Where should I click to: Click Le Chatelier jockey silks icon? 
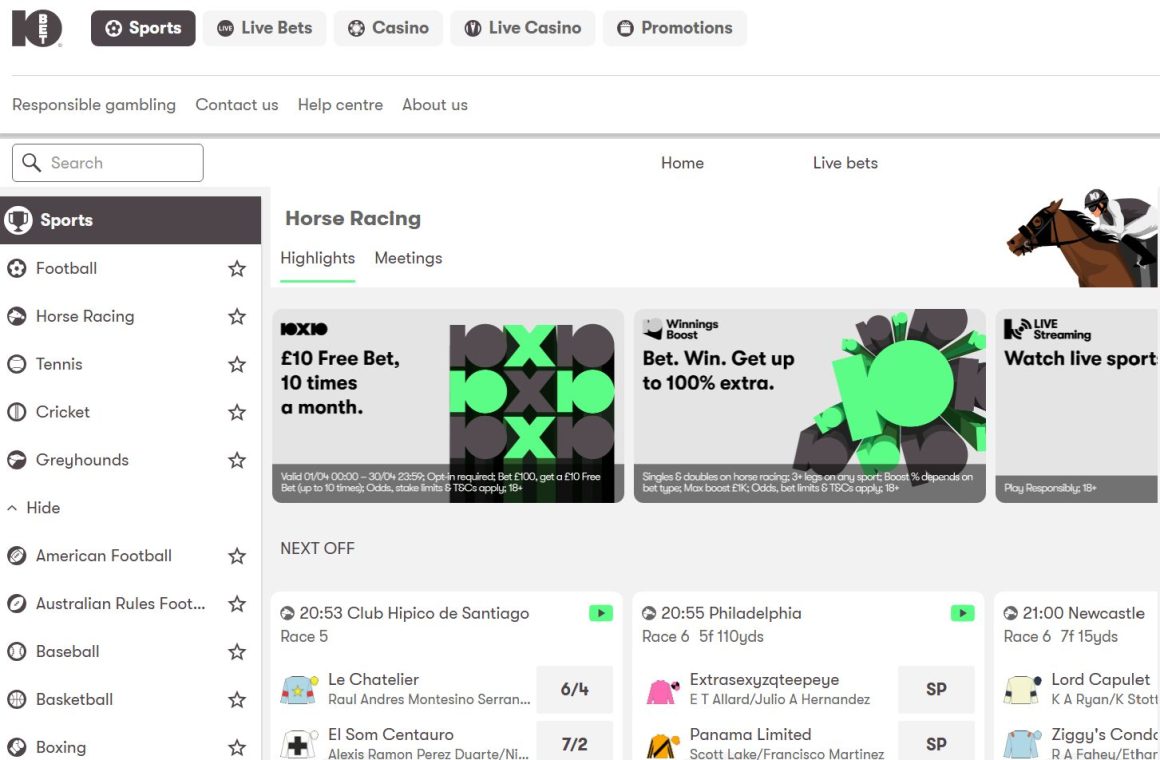[x=299, y=690]
